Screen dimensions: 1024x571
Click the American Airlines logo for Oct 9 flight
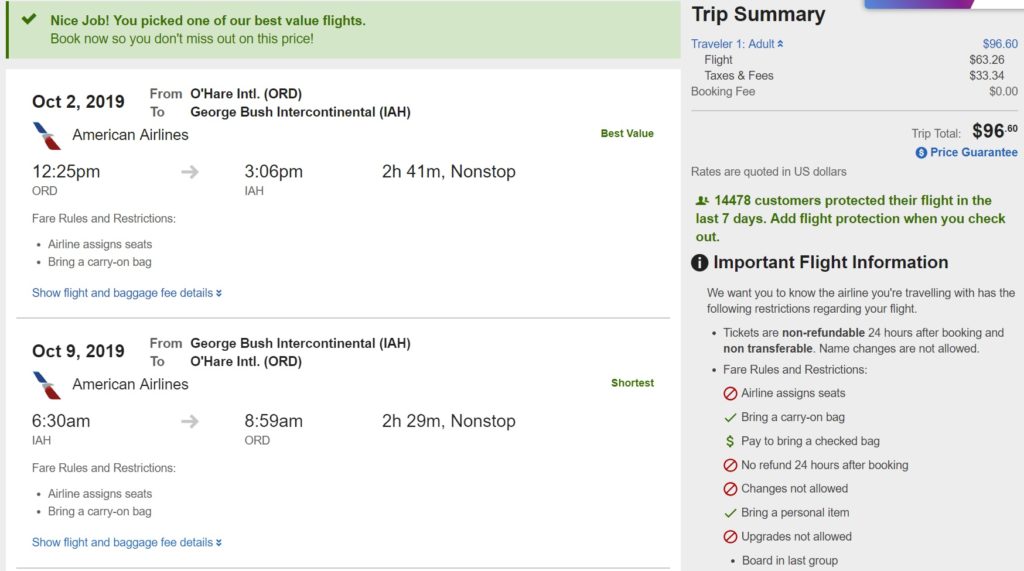(x=46, y=384)
